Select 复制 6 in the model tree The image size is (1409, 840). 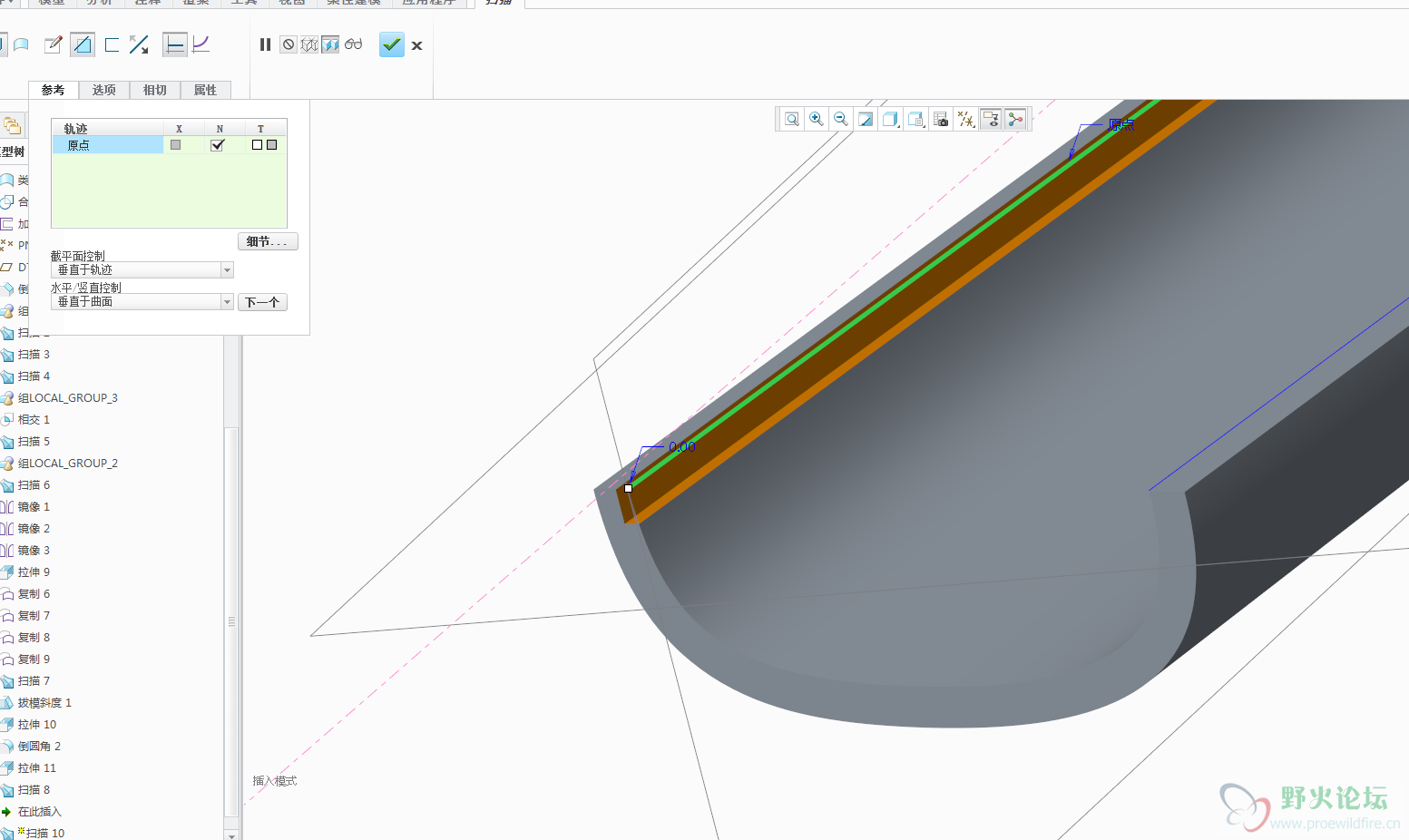click(x=34, y=594)
